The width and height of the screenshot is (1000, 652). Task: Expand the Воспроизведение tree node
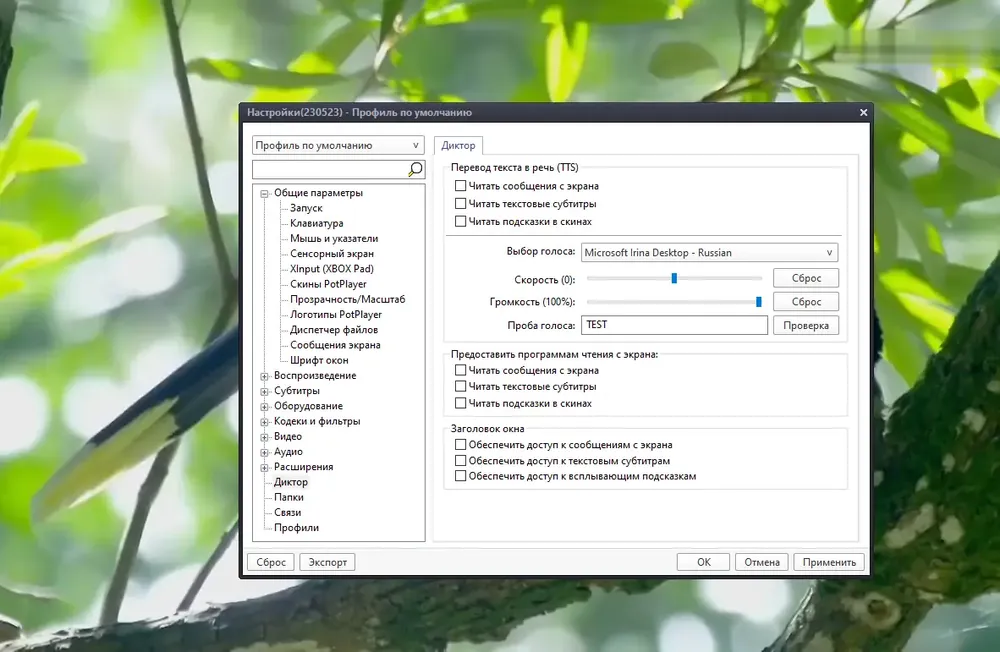[264, 376]
